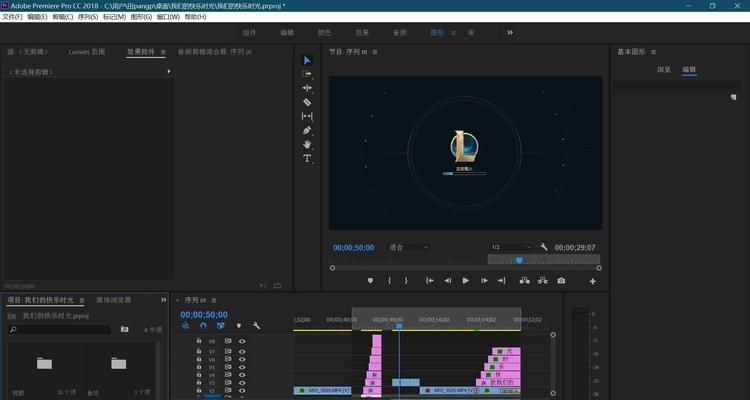Screen dimensions: 750x400
Task: Open the 剪辑(C) menu
Action: click(x=63, y=17)
